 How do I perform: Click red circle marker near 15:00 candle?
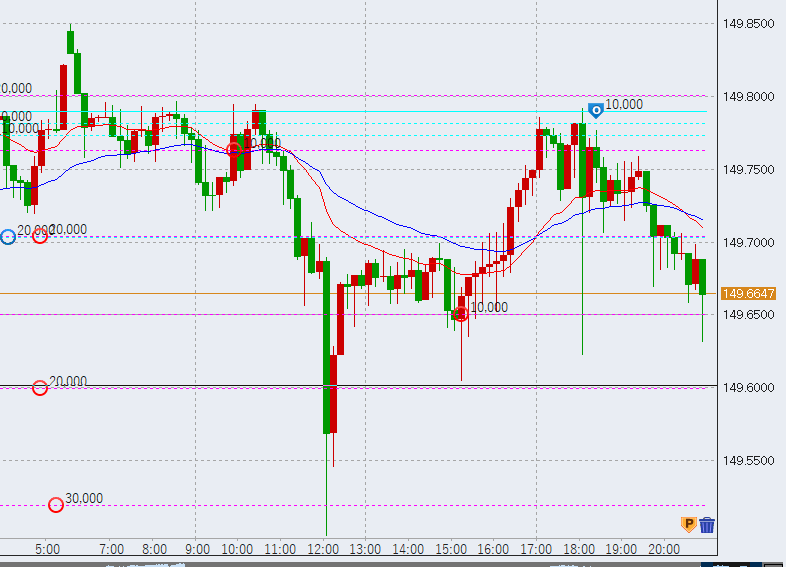[460, 314]
